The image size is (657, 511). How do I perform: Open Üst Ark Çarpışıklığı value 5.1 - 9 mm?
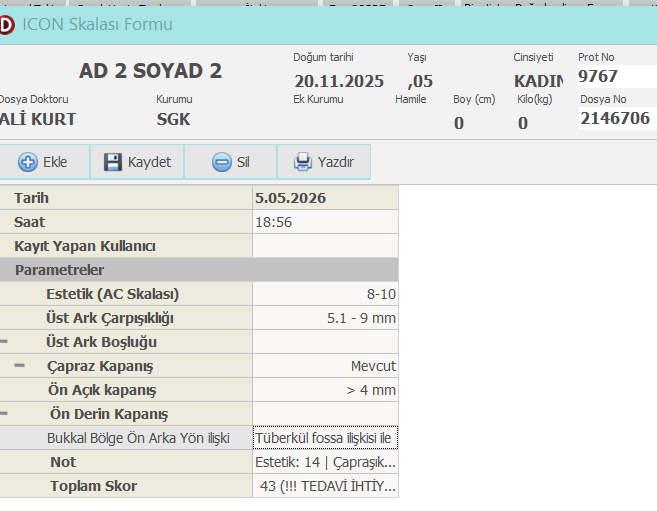pyautogui.click(x=325, y=318)
